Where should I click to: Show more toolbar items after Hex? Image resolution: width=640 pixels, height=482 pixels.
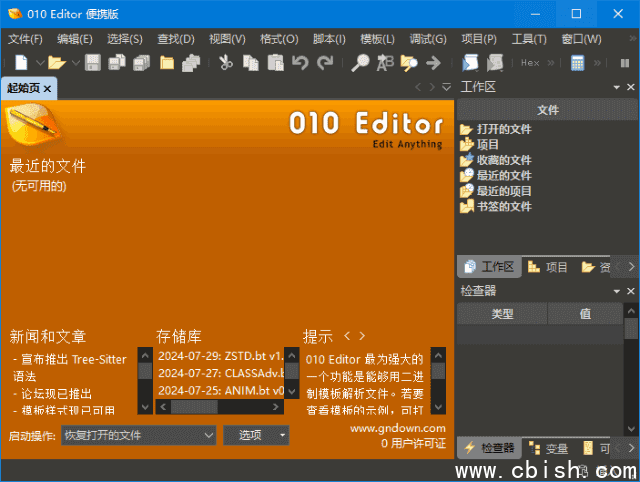(551, 63)
